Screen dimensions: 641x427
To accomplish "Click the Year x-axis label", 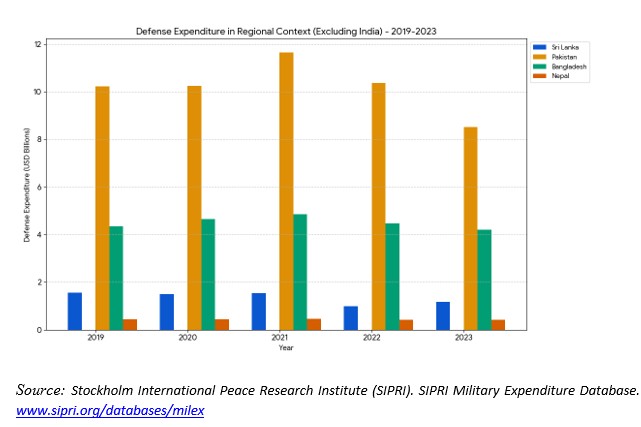I will (286, 348).
